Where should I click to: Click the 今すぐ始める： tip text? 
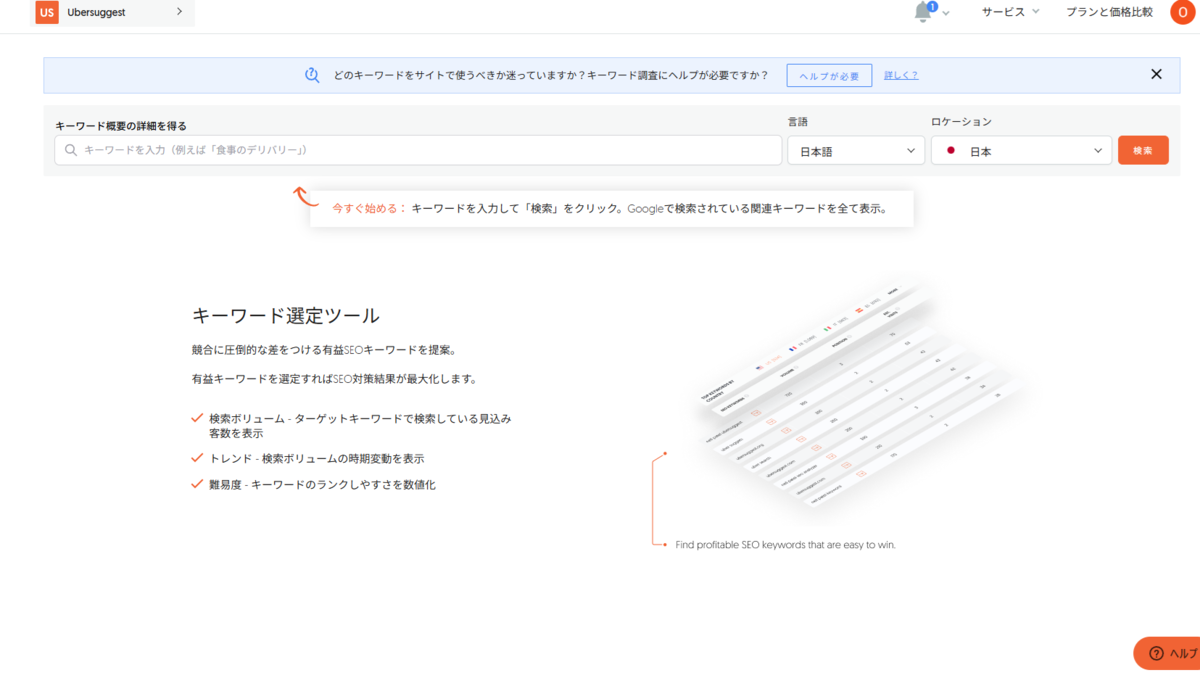(370, 210)
